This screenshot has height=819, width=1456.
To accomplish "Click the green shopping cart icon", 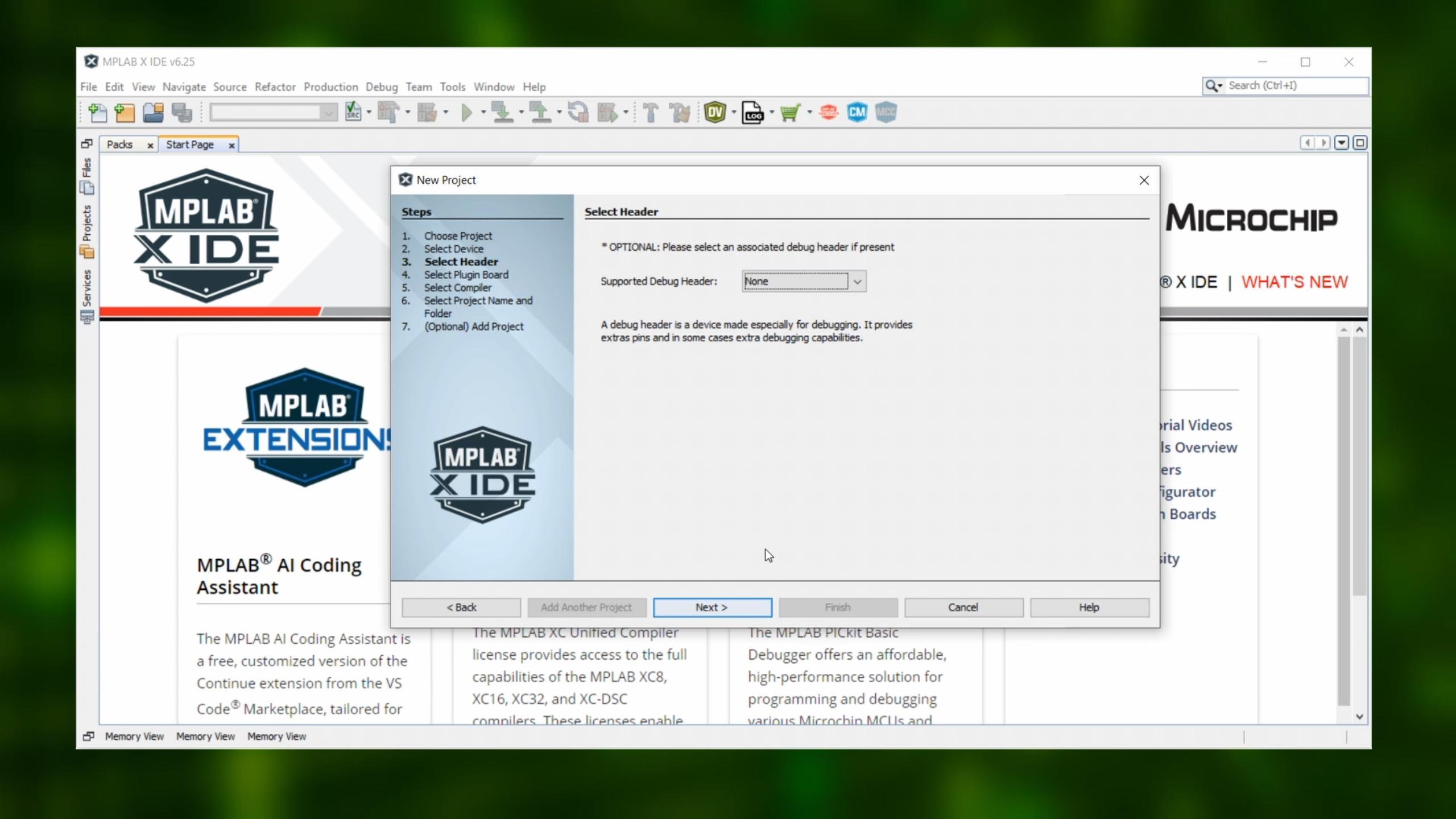I will [790, 113].
